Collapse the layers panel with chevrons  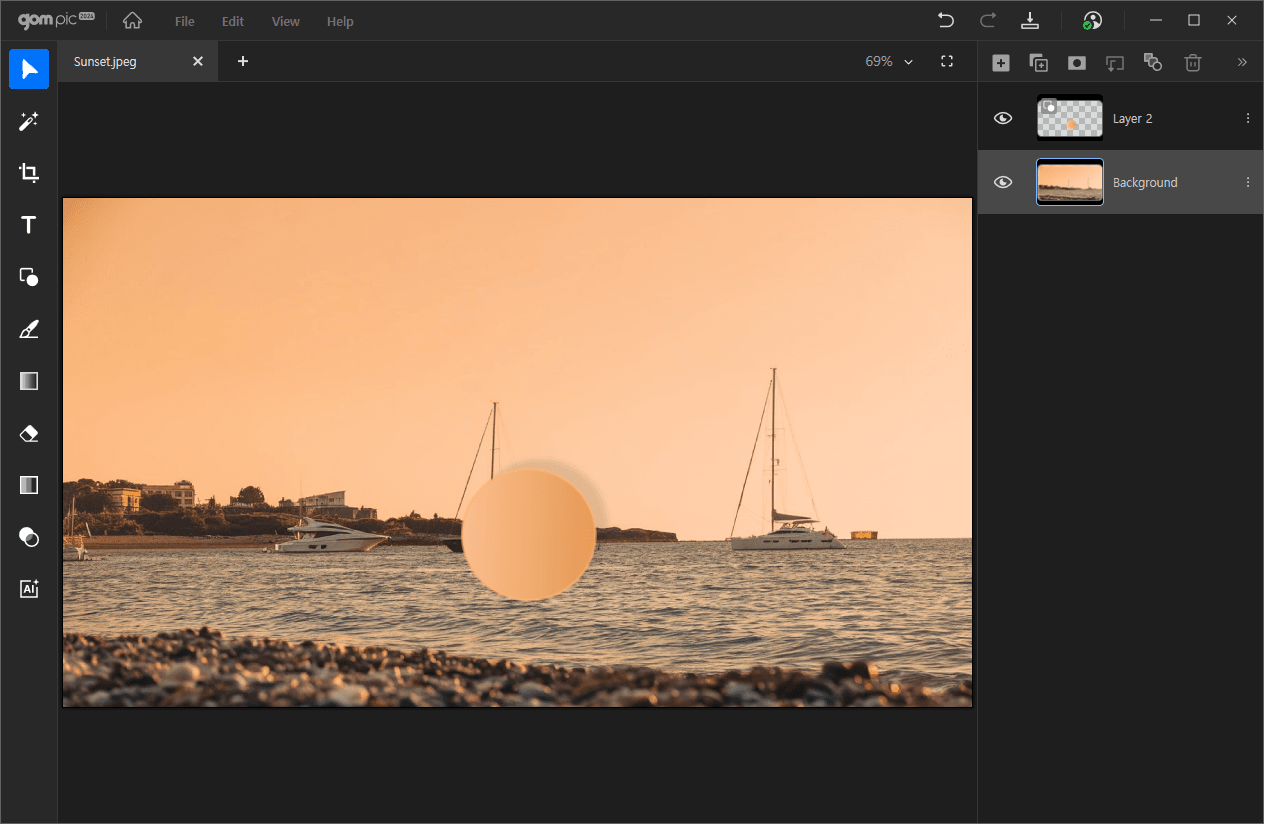pos(1242,62)
